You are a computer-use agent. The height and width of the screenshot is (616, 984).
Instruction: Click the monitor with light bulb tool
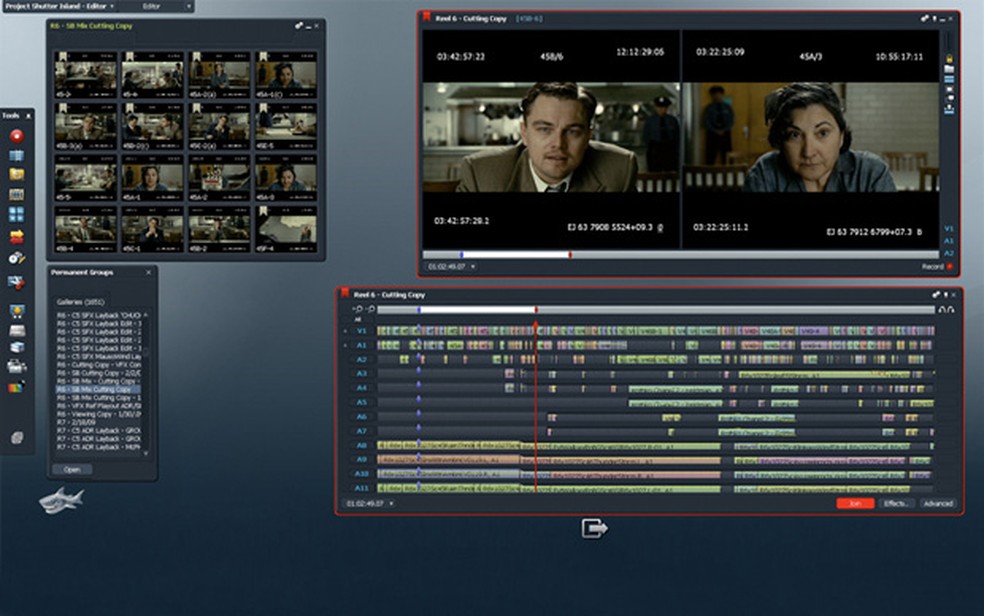[x=17, y=311]
